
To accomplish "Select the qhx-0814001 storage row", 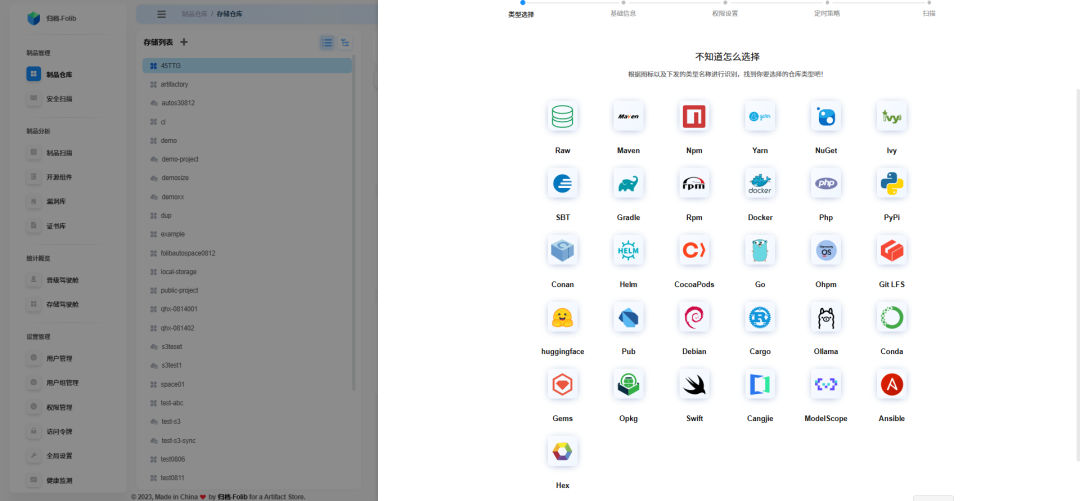I will pyautogui.click(x=247, y=309).
